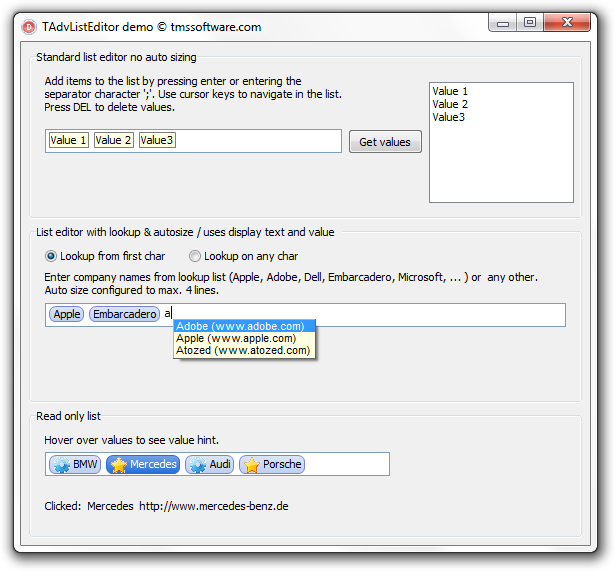Click the gear icon on the BMW chip
This screenshot has width=616, height=572.
tap(60, 465)
